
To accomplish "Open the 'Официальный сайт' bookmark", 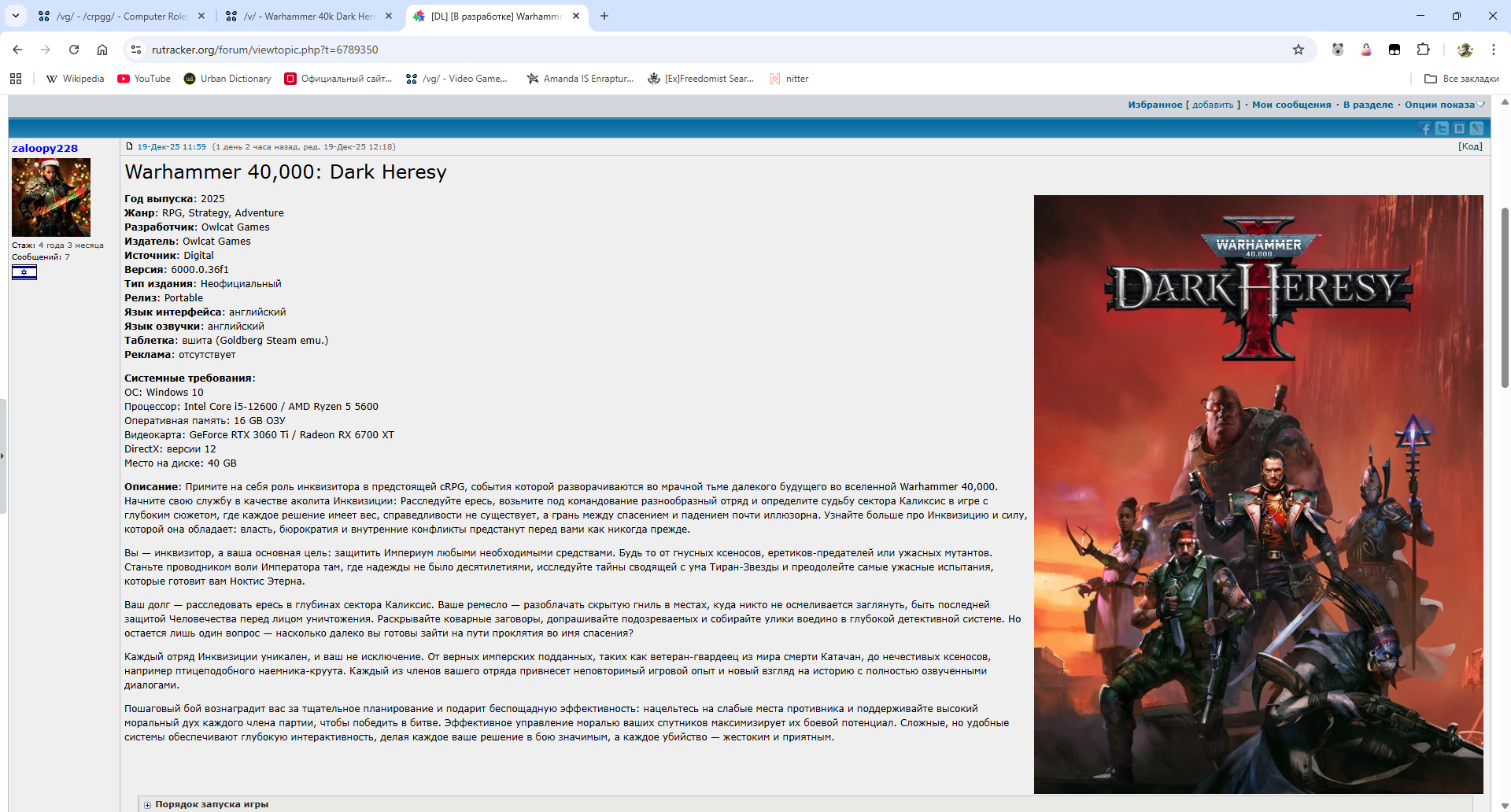I will tap(338, 79).
